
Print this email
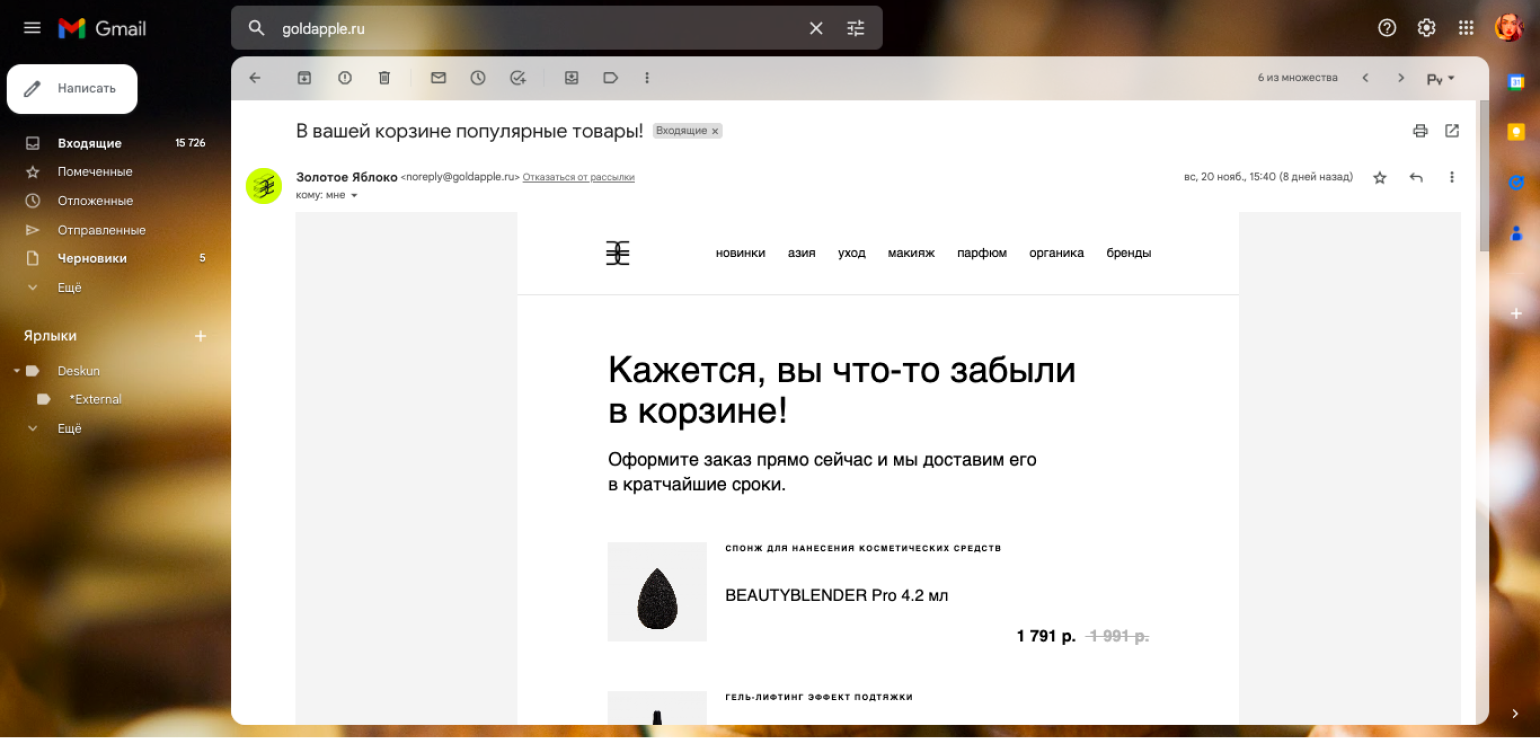pos(1420,130)
